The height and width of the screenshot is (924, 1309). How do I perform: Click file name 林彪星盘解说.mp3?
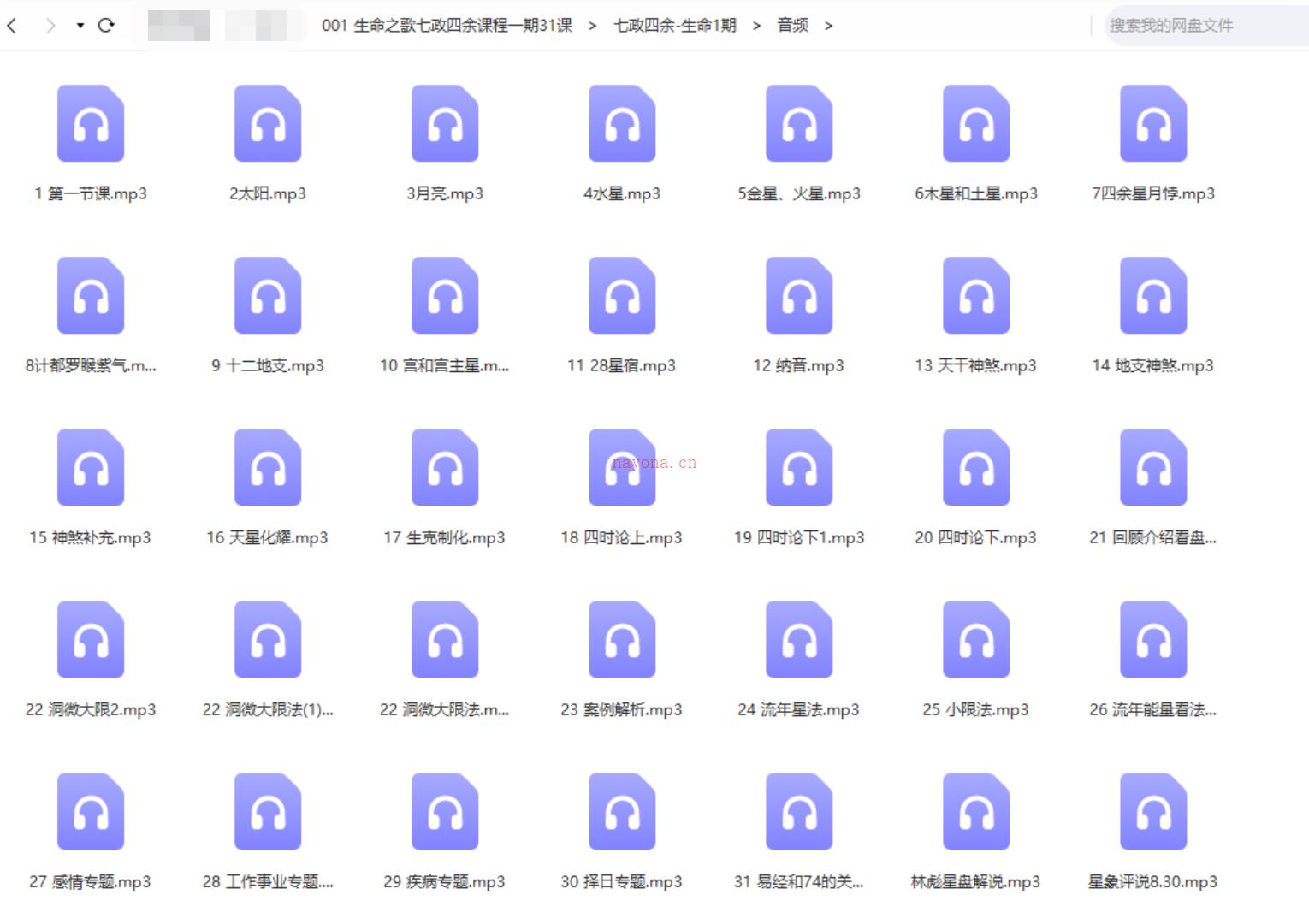coord(976,881)
